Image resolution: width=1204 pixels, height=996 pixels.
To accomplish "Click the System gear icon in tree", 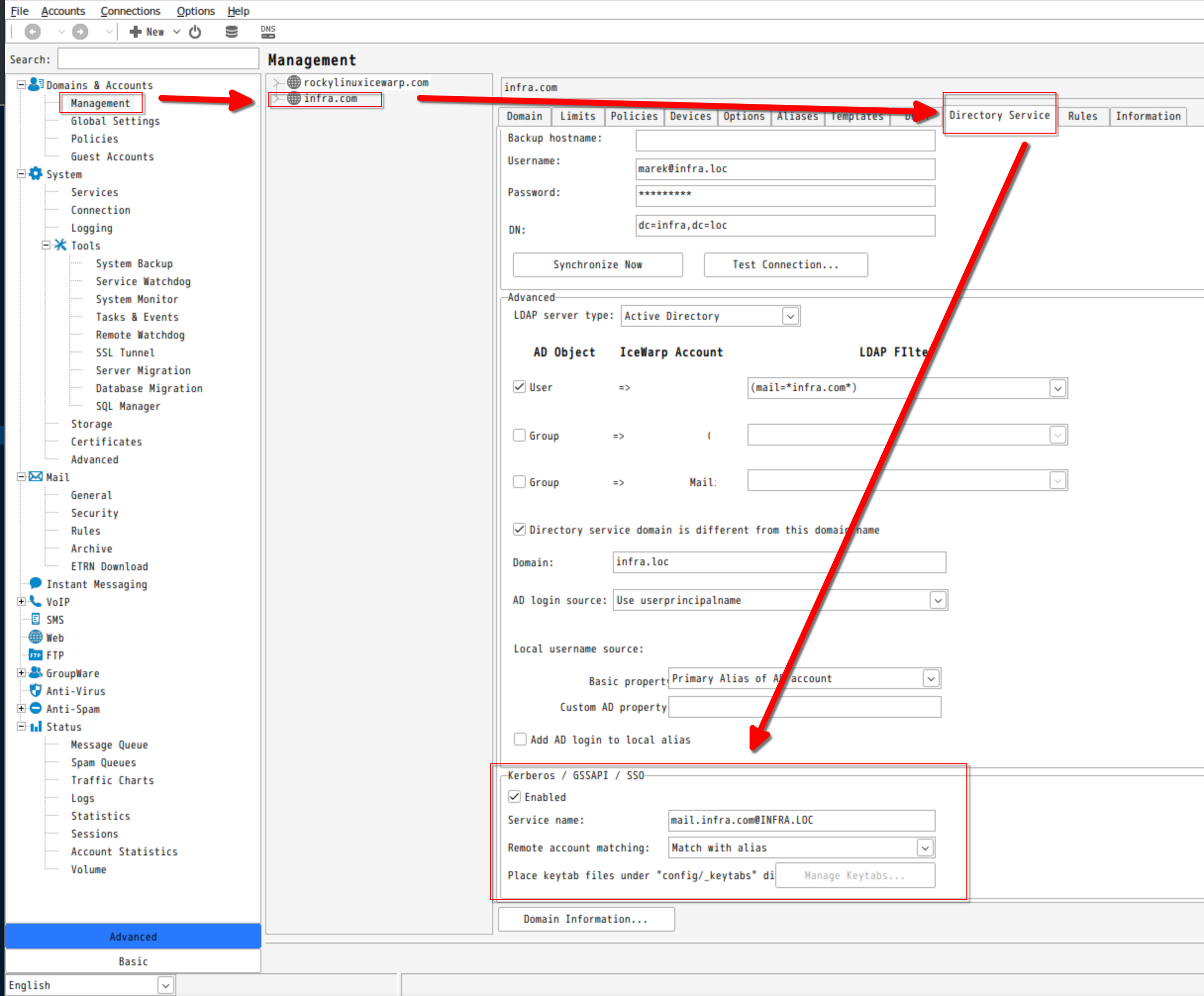I will 36,174.
